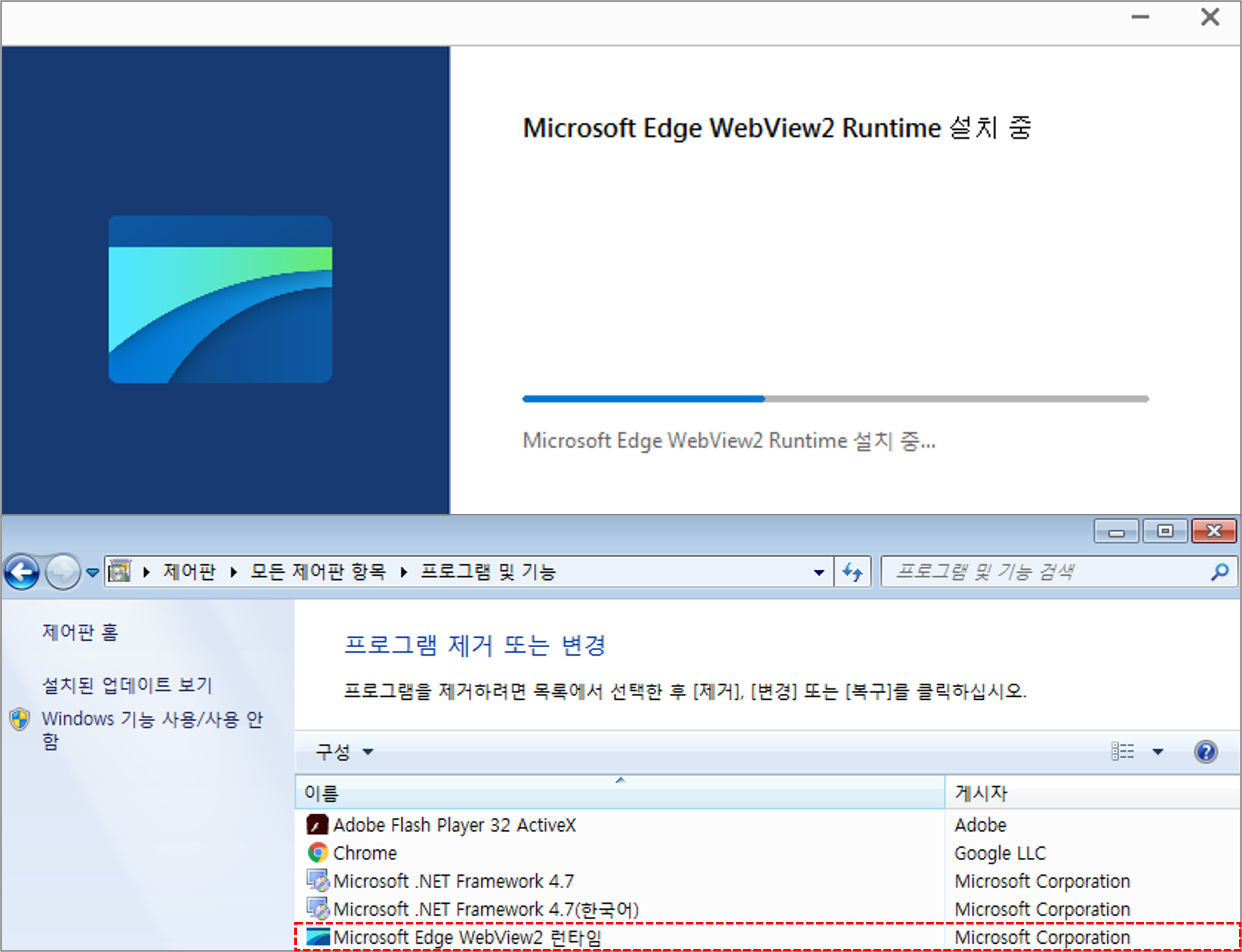Image resolution: width=1242 pixels, height=952 pixels.
Task: Open the help question mark icon
Action: (x=1205, y=752)
